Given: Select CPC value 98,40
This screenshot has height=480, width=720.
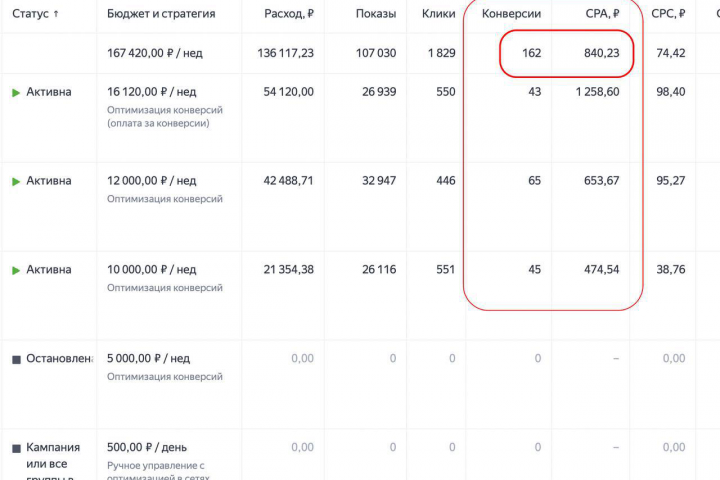Looking at the screenshot, I should click(671, 92).
